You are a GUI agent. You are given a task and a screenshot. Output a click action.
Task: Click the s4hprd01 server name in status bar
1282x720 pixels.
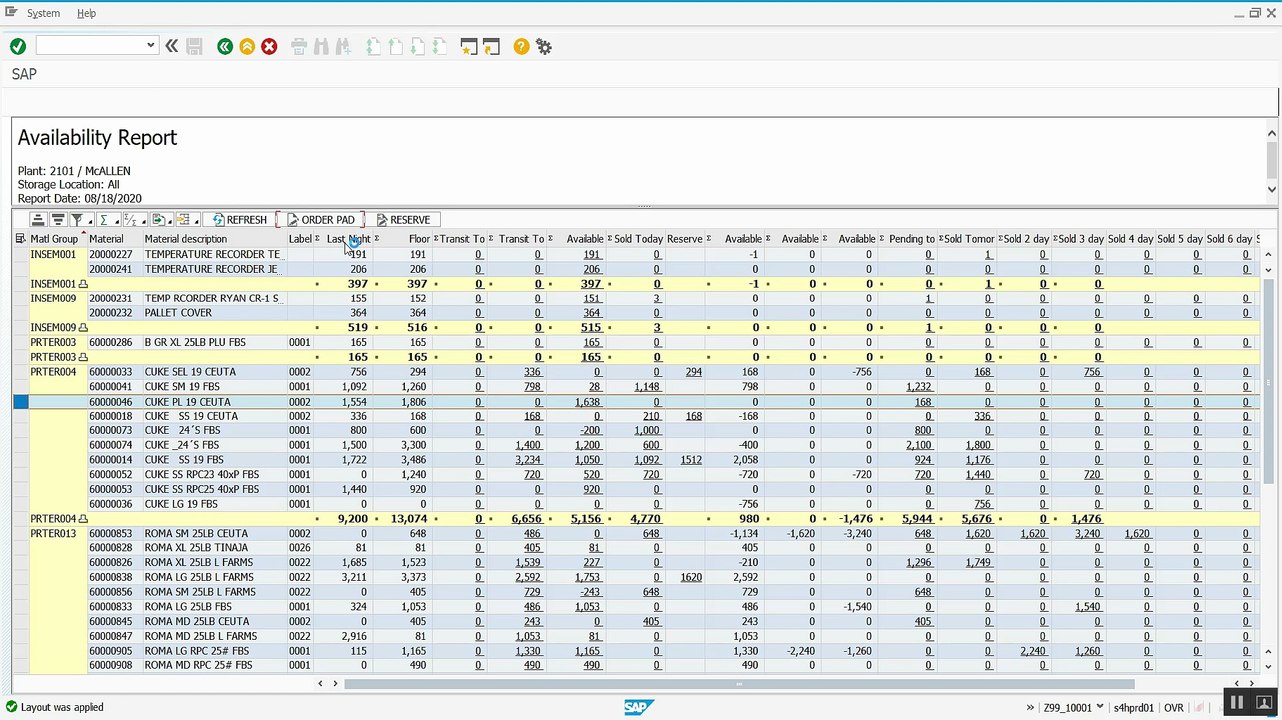pyautogui.click(x=1133, y=708)
